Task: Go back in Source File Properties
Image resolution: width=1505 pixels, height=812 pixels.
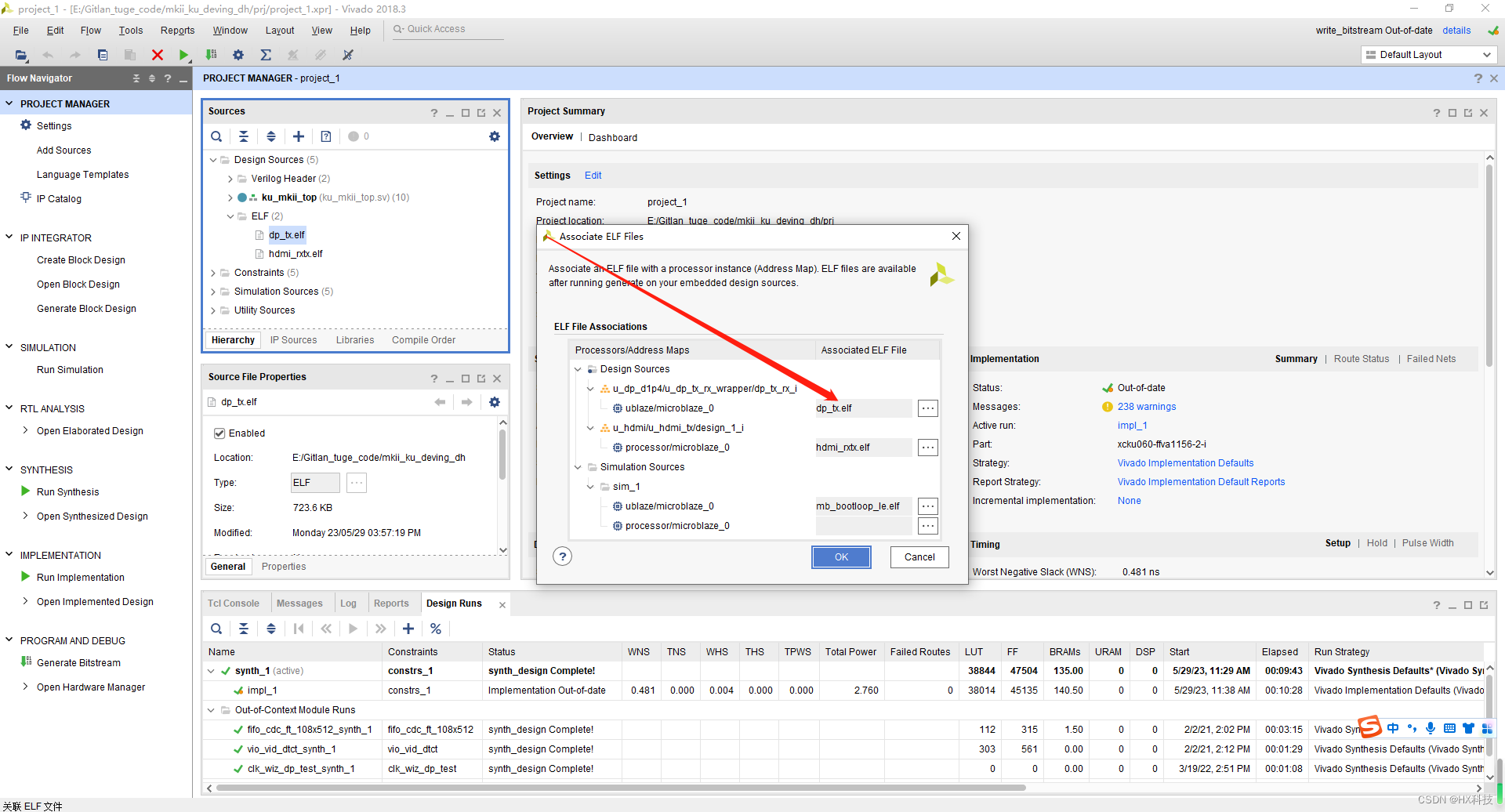Action: 440,402
